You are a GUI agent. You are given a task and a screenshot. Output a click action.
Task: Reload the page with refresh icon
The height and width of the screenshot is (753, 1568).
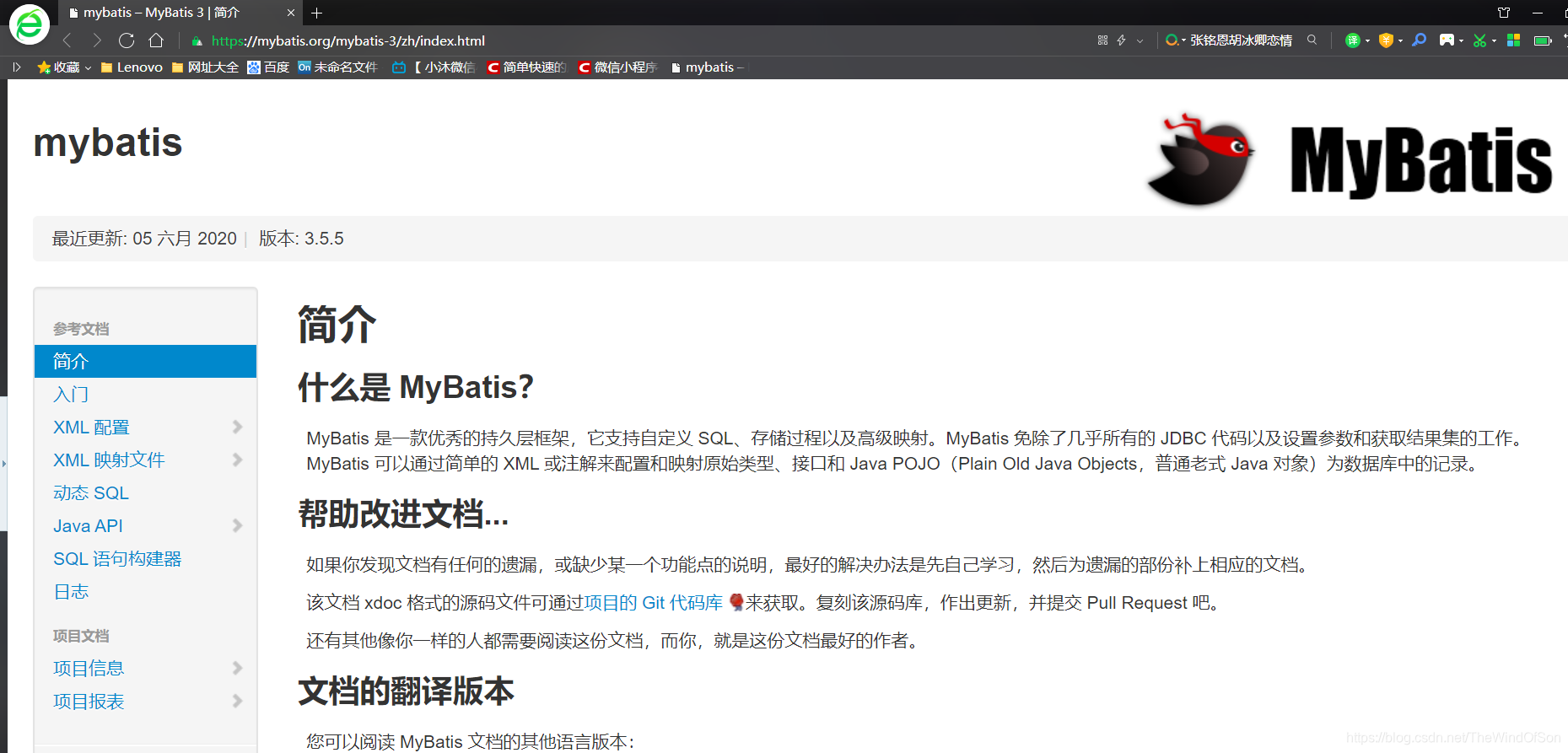127,40
